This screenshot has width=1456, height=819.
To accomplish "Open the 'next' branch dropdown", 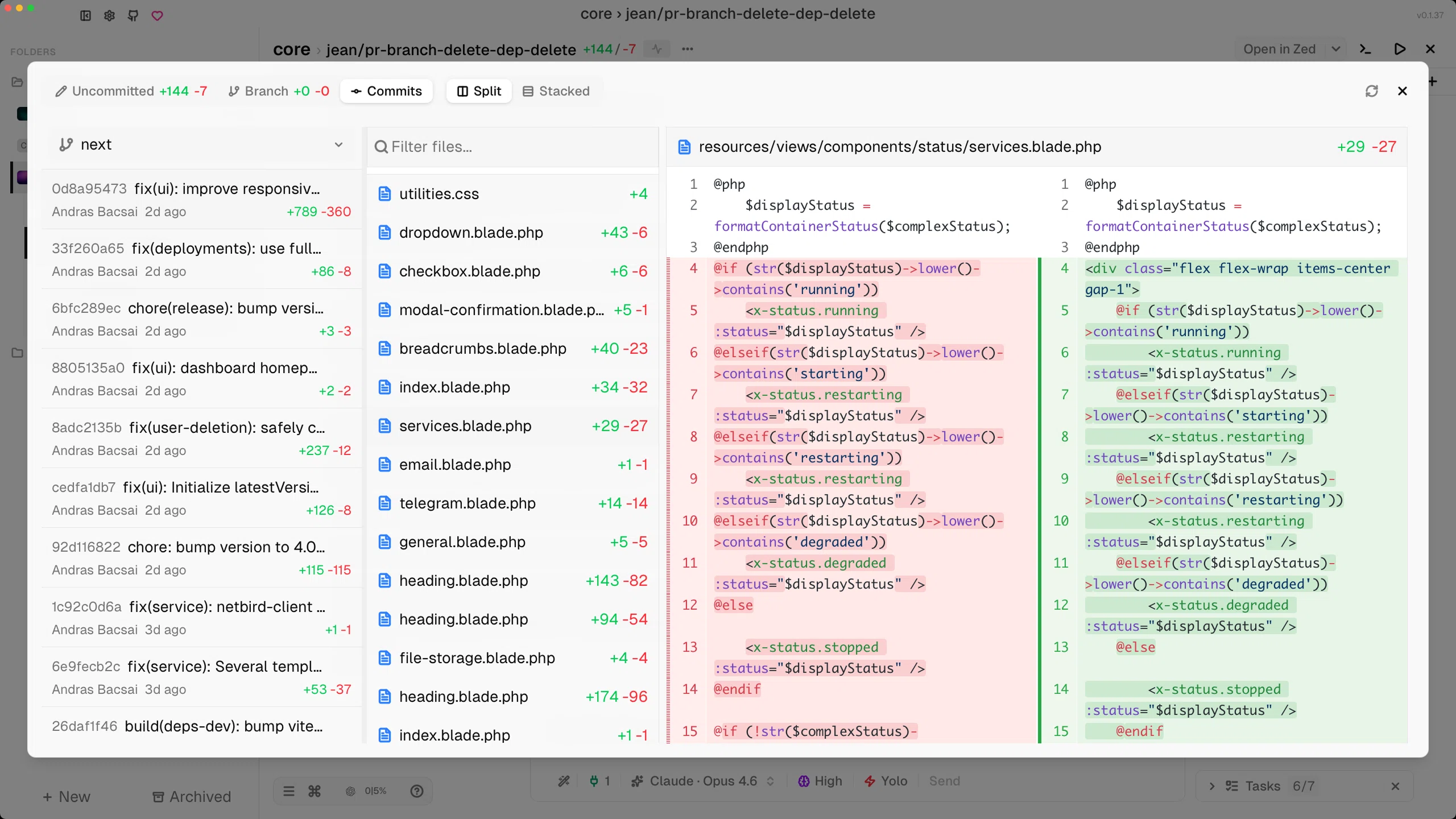I will click(x=201, y=144).
